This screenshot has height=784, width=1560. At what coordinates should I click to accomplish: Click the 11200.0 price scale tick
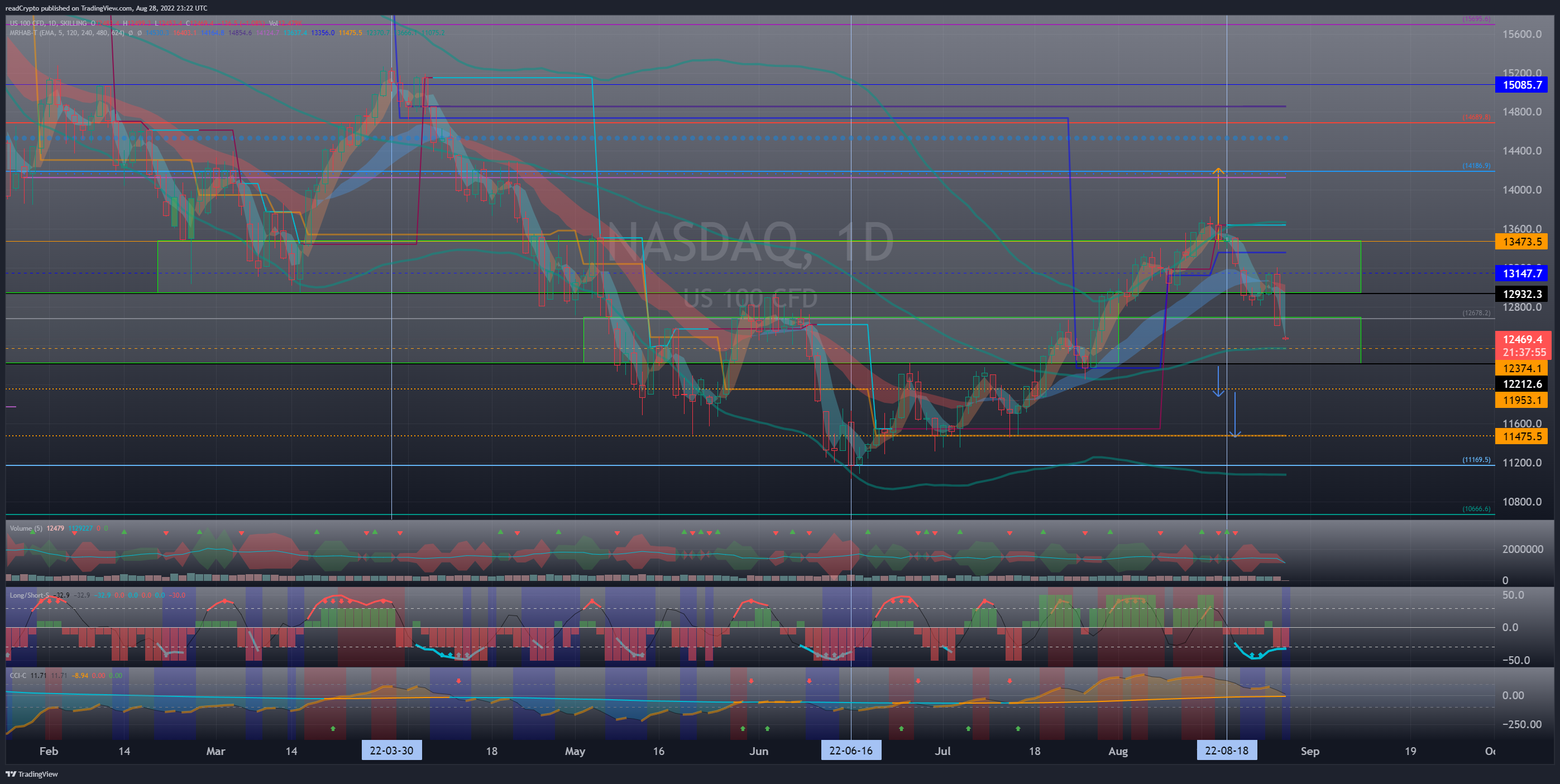point(1522,463)
